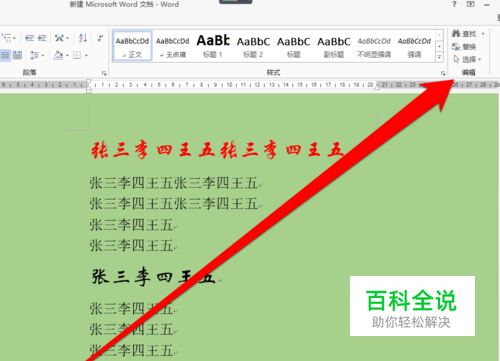This screenshot has height=361, width=500.
Task: Open the 选择 select dropdown
Action: (467, 59)
